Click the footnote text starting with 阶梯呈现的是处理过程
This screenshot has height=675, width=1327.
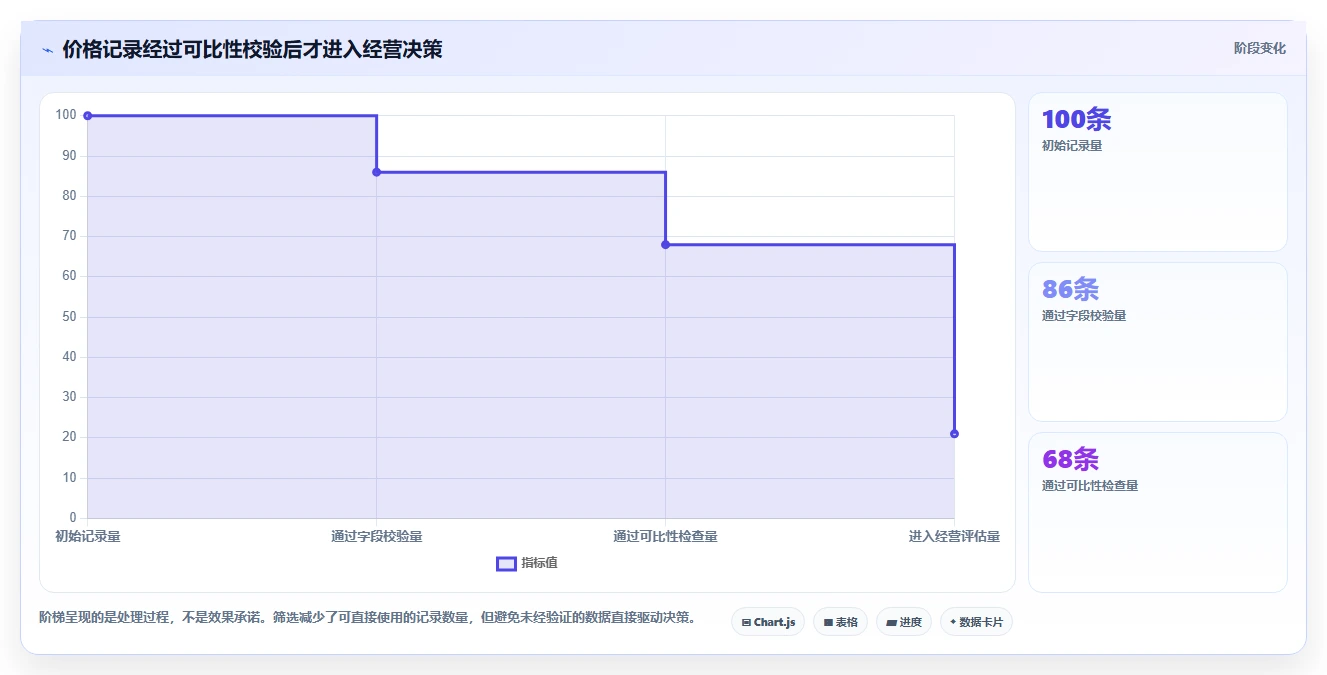pyautogui.click(x=367, y=617)
